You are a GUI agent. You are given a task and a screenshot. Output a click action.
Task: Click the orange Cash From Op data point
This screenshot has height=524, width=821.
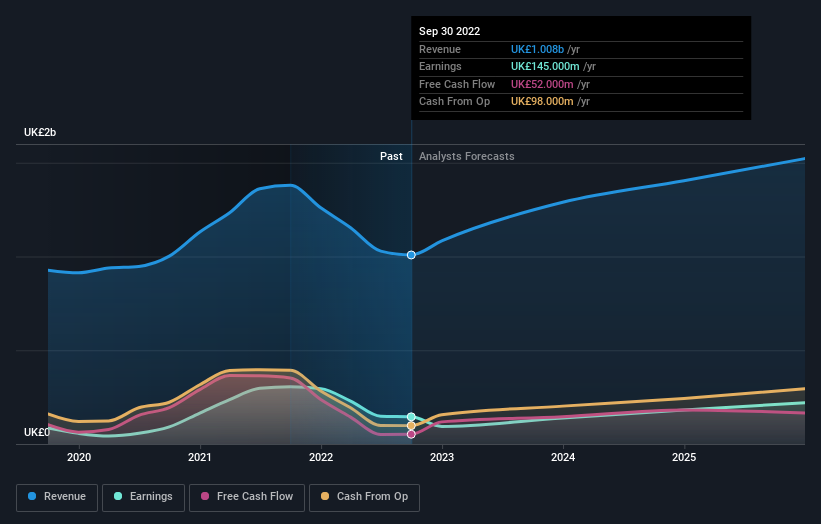412,426
